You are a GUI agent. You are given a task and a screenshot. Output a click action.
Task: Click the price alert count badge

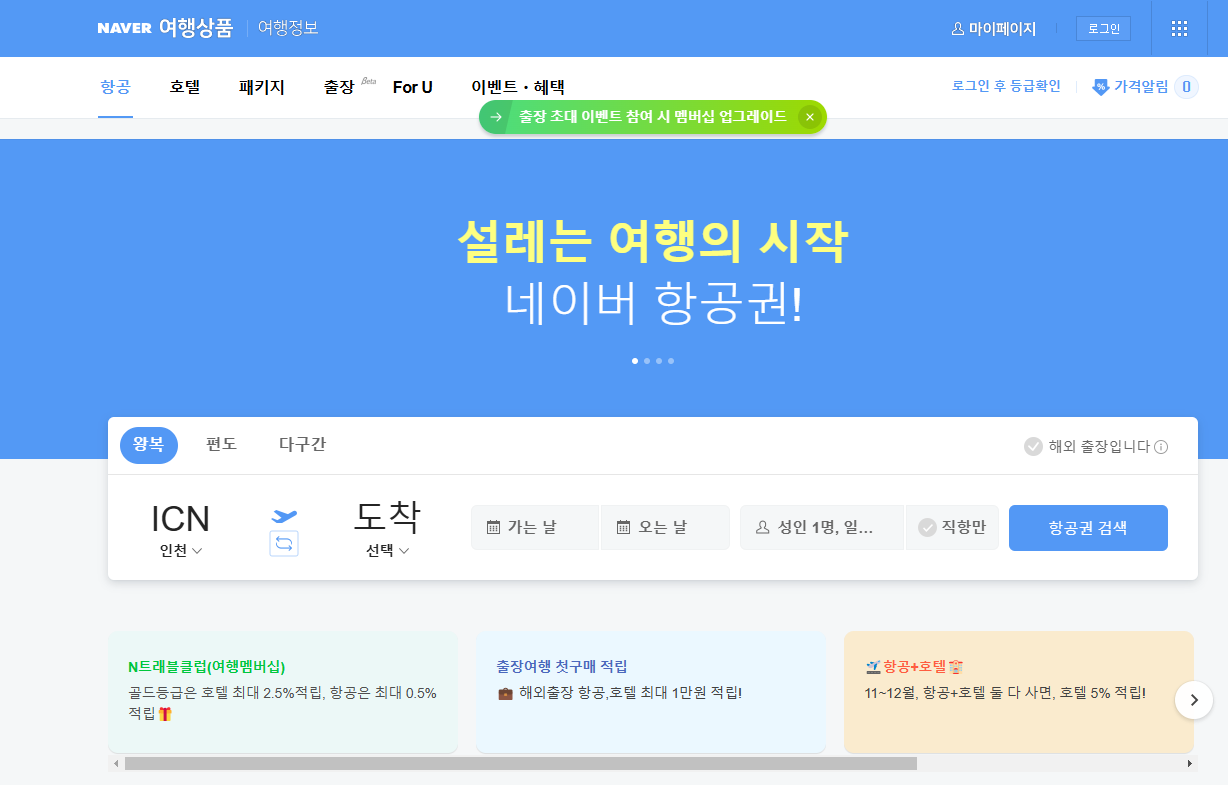click(1186, 87)
